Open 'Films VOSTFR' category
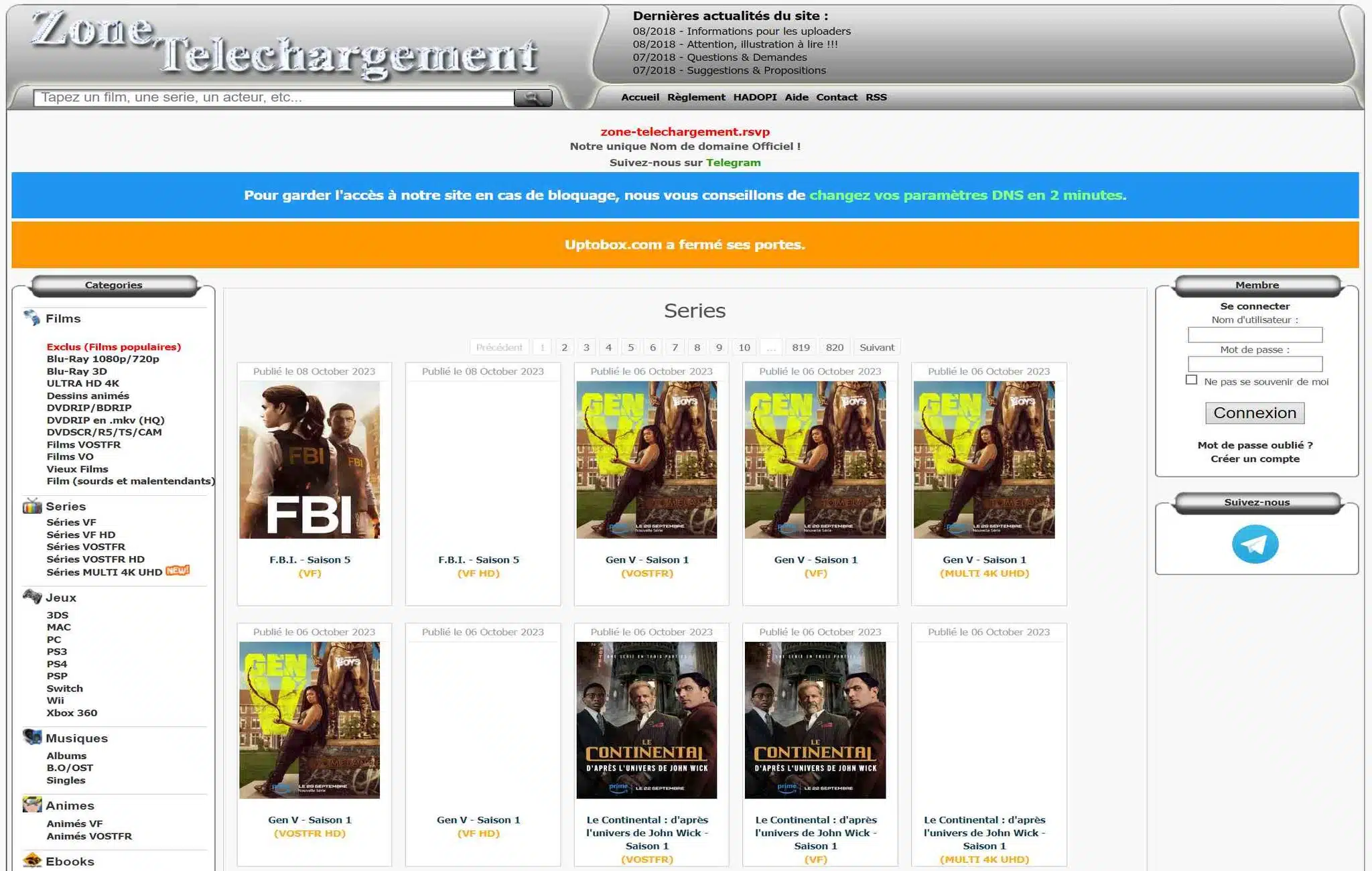This screenshot has width=1372, height=871. click(84, 445)
